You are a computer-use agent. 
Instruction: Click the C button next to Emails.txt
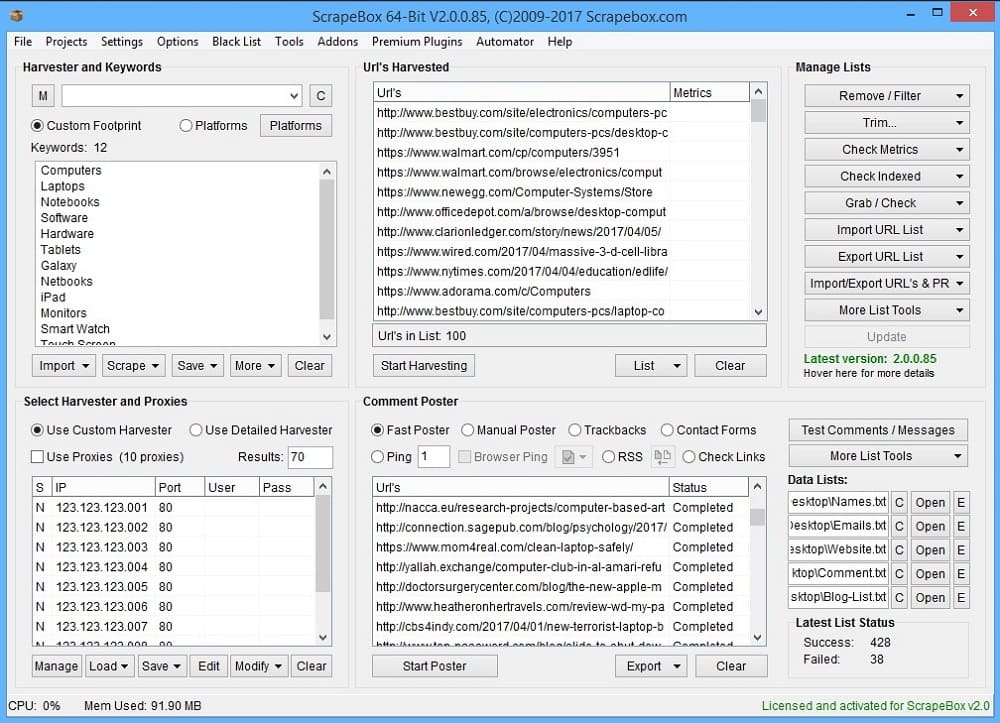click(x=899, y=527)
